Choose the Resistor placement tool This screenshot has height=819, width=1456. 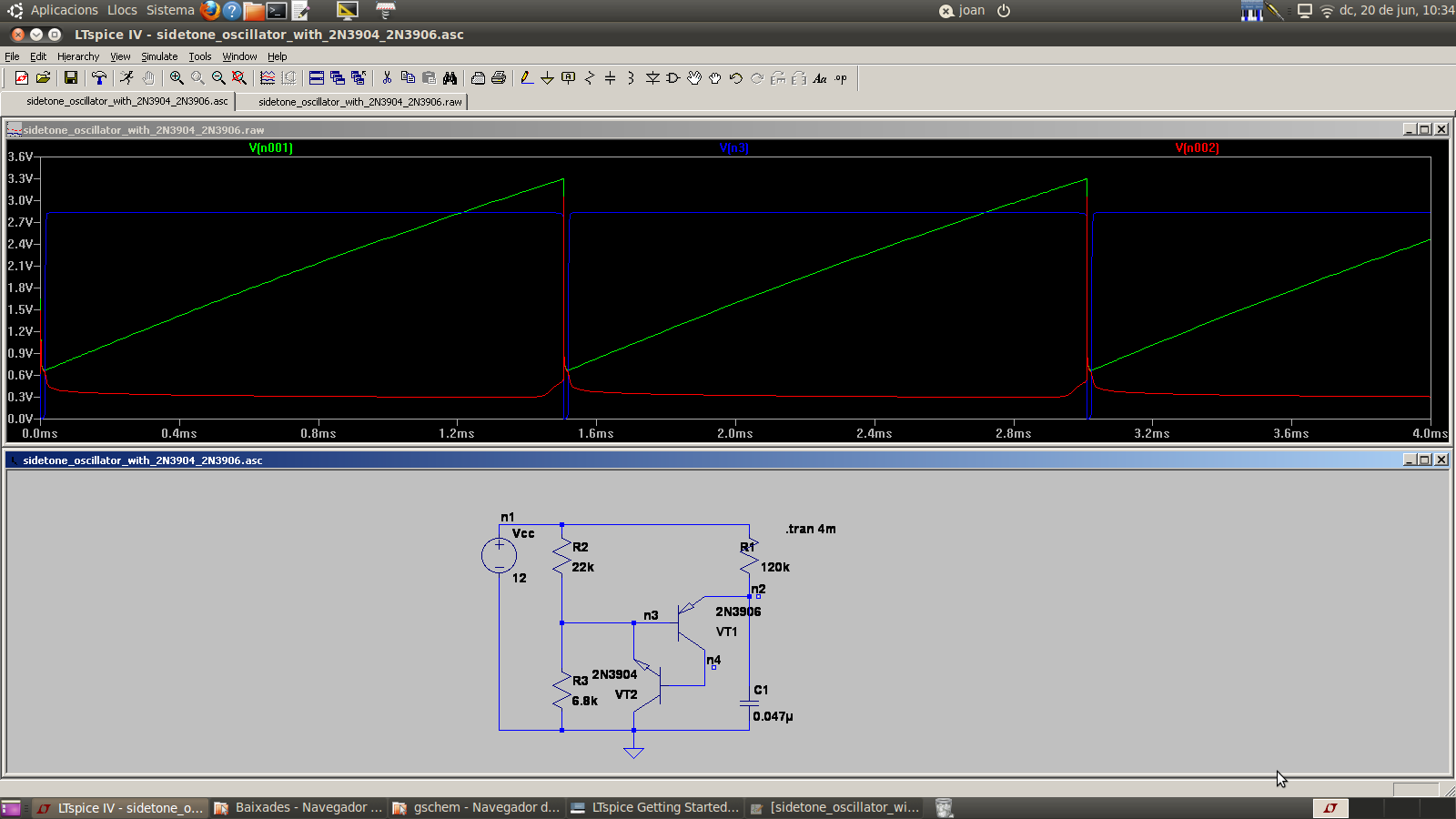(x=590, y=78)
